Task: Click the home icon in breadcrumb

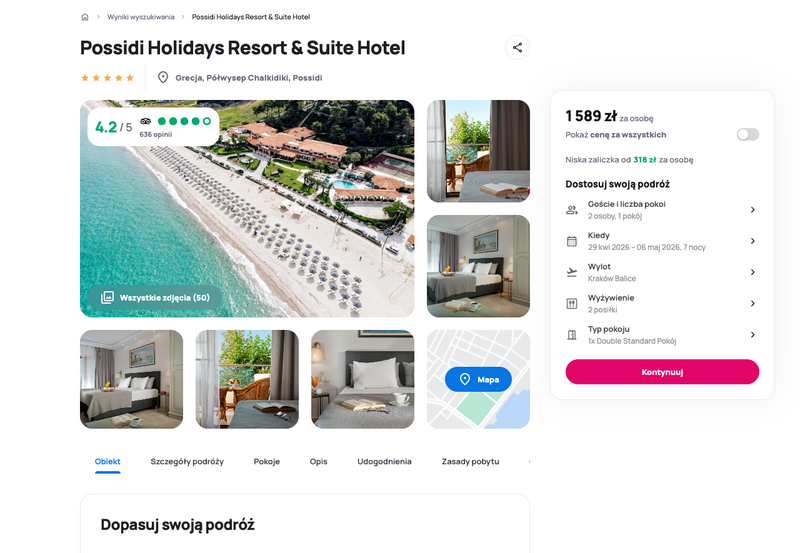Action: coord(85,17)
